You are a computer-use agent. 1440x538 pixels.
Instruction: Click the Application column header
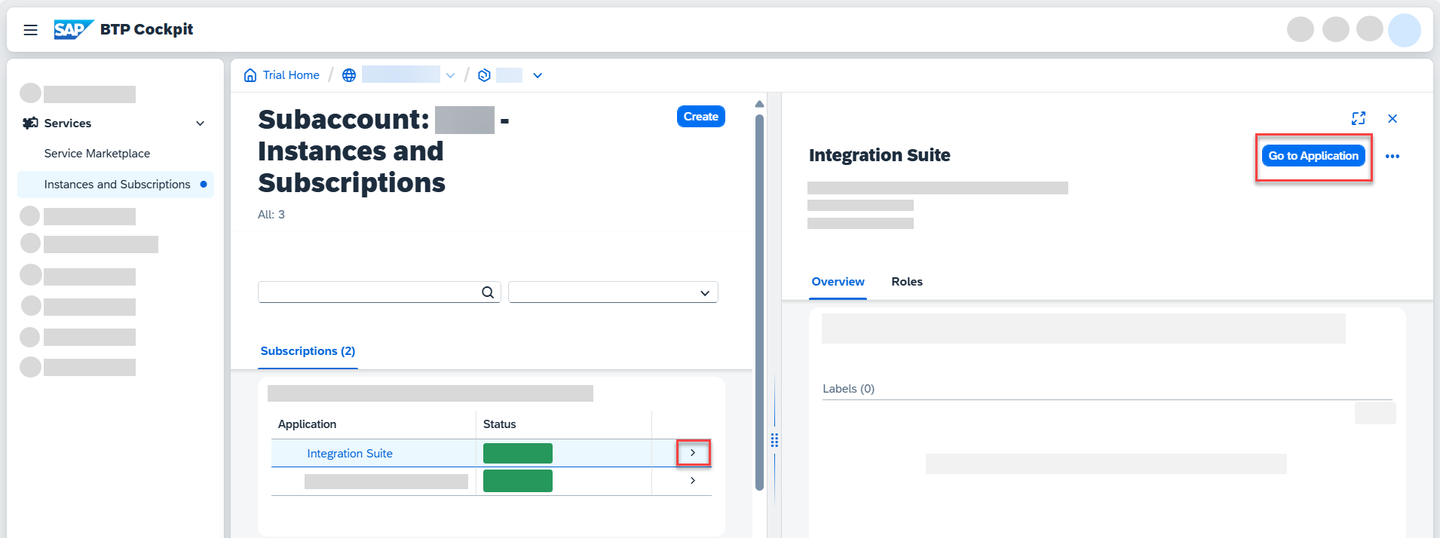tap(307, 424)
